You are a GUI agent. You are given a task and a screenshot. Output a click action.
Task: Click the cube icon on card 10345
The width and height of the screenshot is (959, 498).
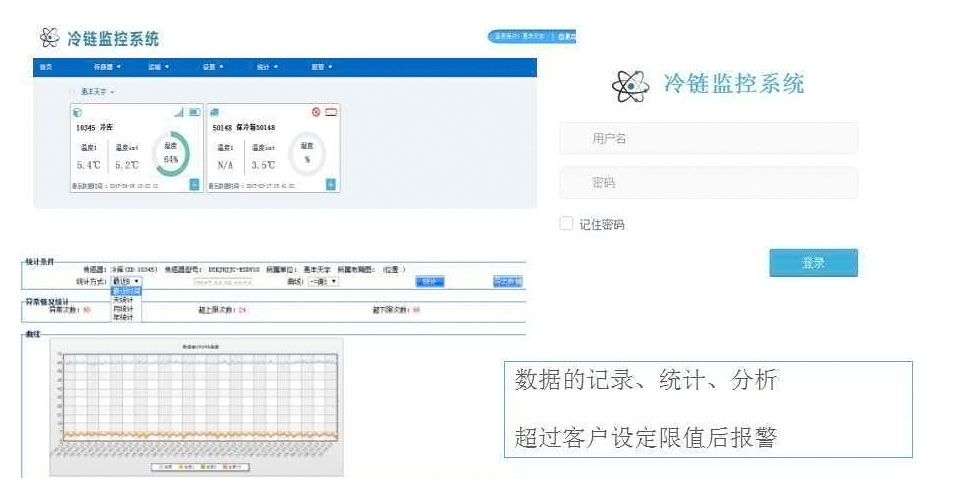(x=78, y=112)
